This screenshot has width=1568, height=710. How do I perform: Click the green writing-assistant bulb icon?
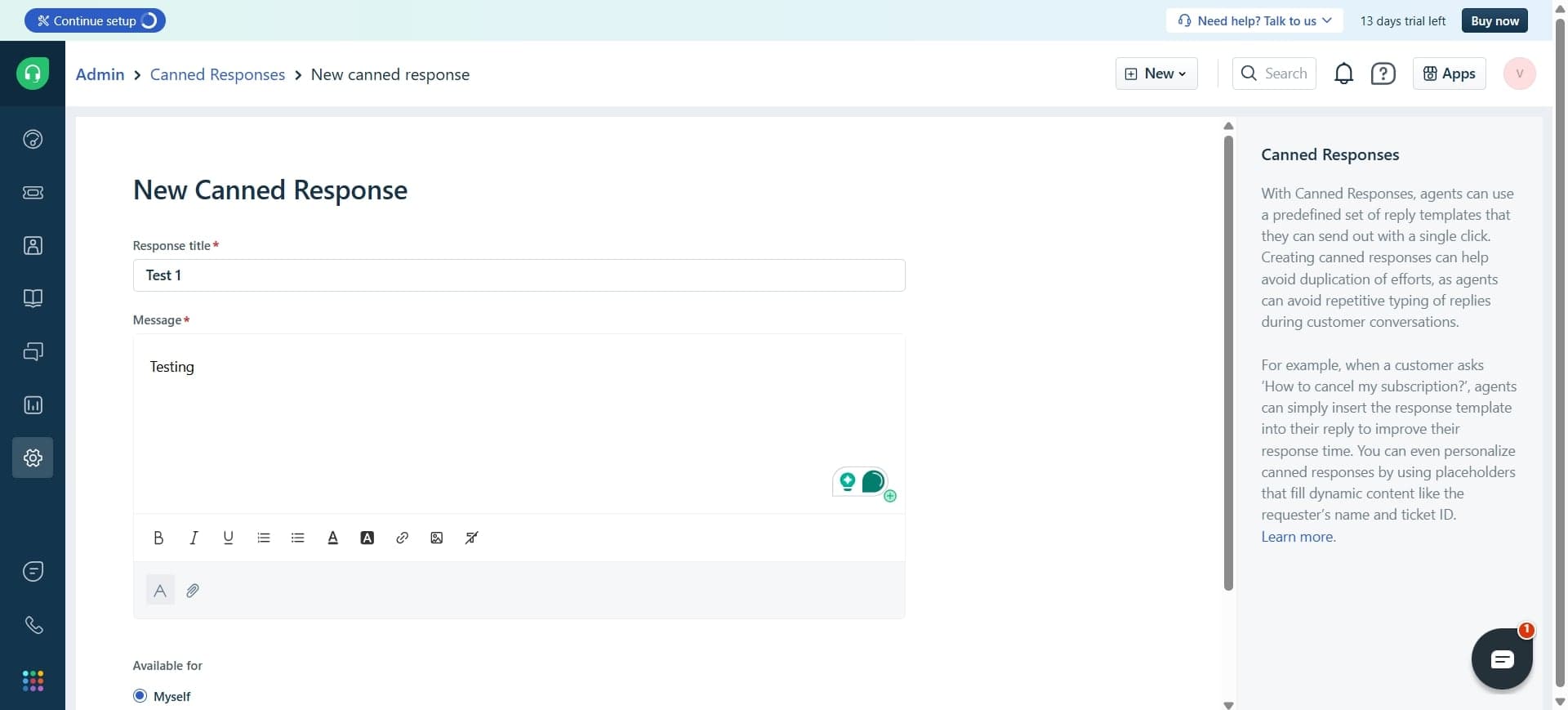point(848,482)
